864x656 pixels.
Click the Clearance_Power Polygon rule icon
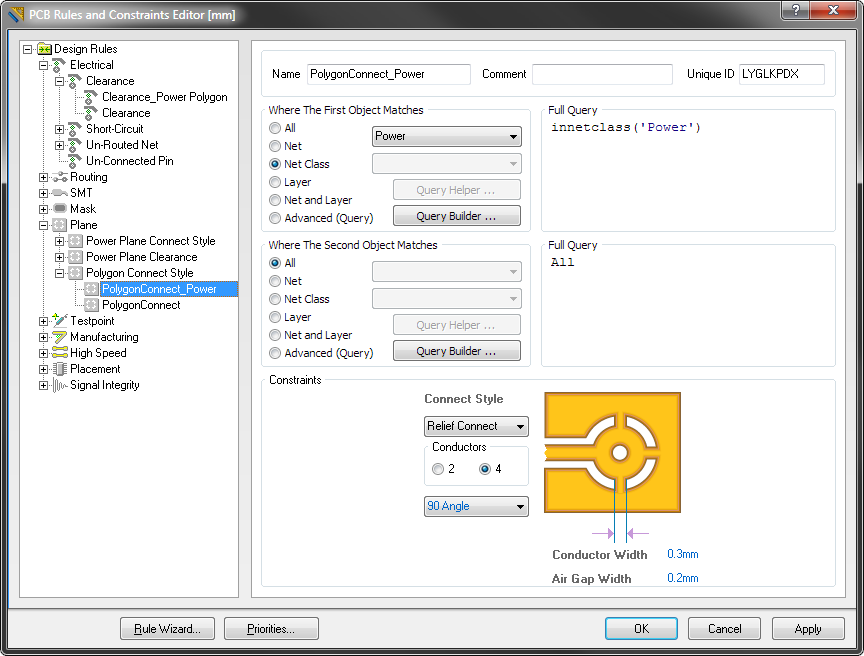click(91, 97)
